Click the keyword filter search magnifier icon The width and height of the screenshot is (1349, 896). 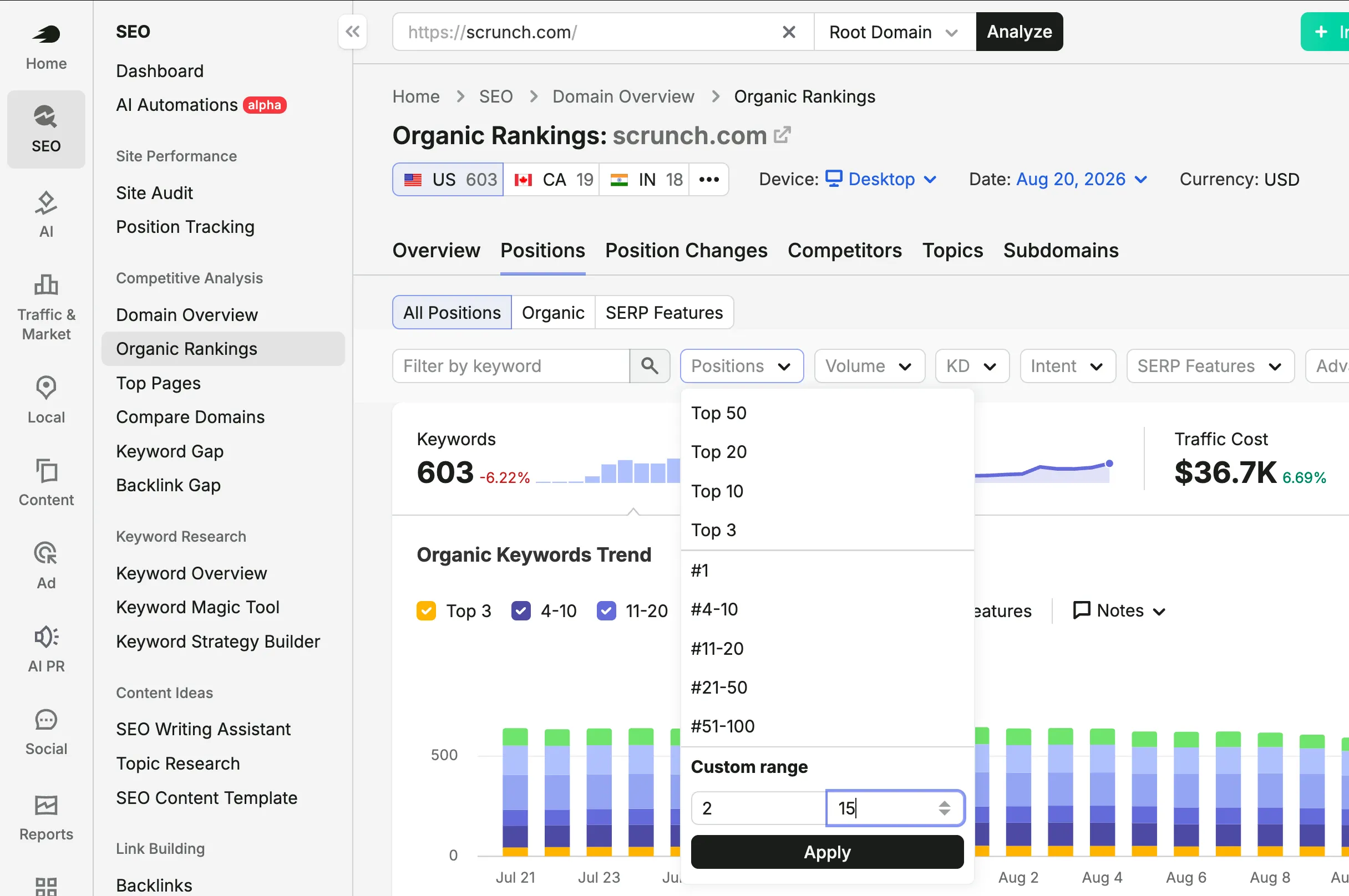coord(650,366)
